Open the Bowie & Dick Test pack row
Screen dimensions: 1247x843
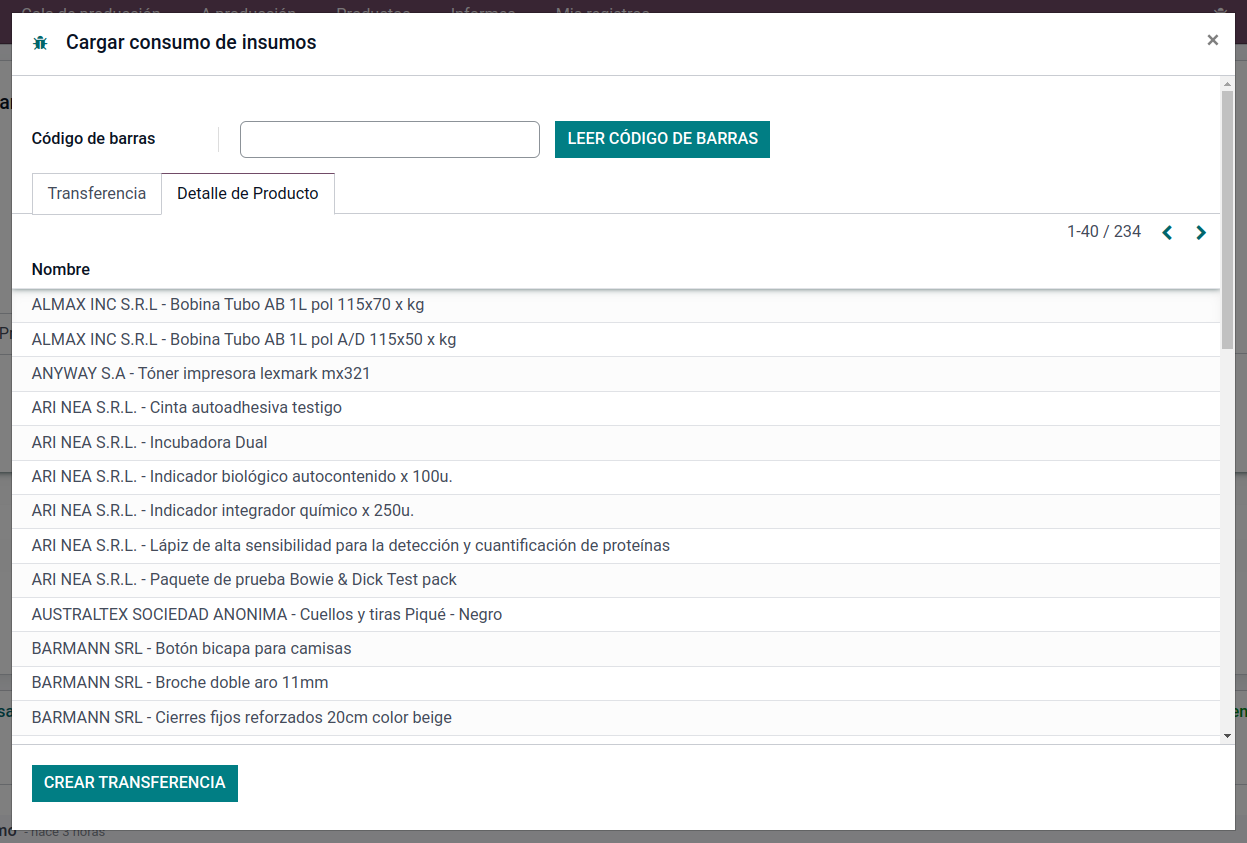[244, 580]
